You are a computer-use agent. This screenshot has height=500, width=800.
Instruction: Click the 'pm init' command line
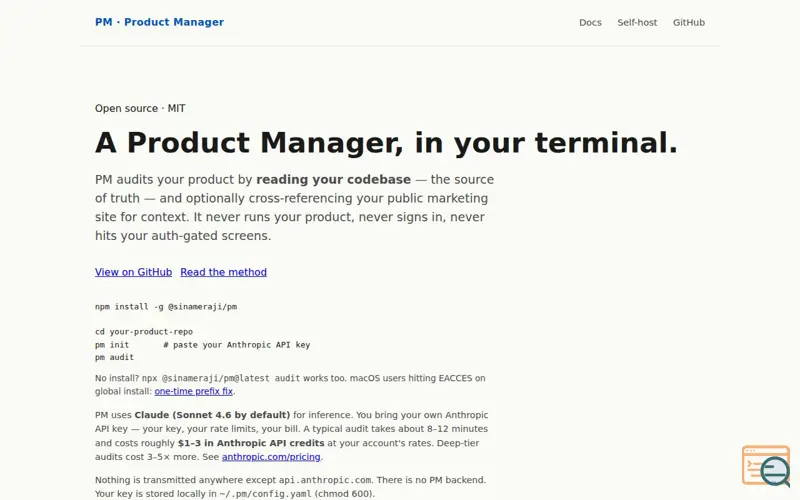click(x=203, y=345)
